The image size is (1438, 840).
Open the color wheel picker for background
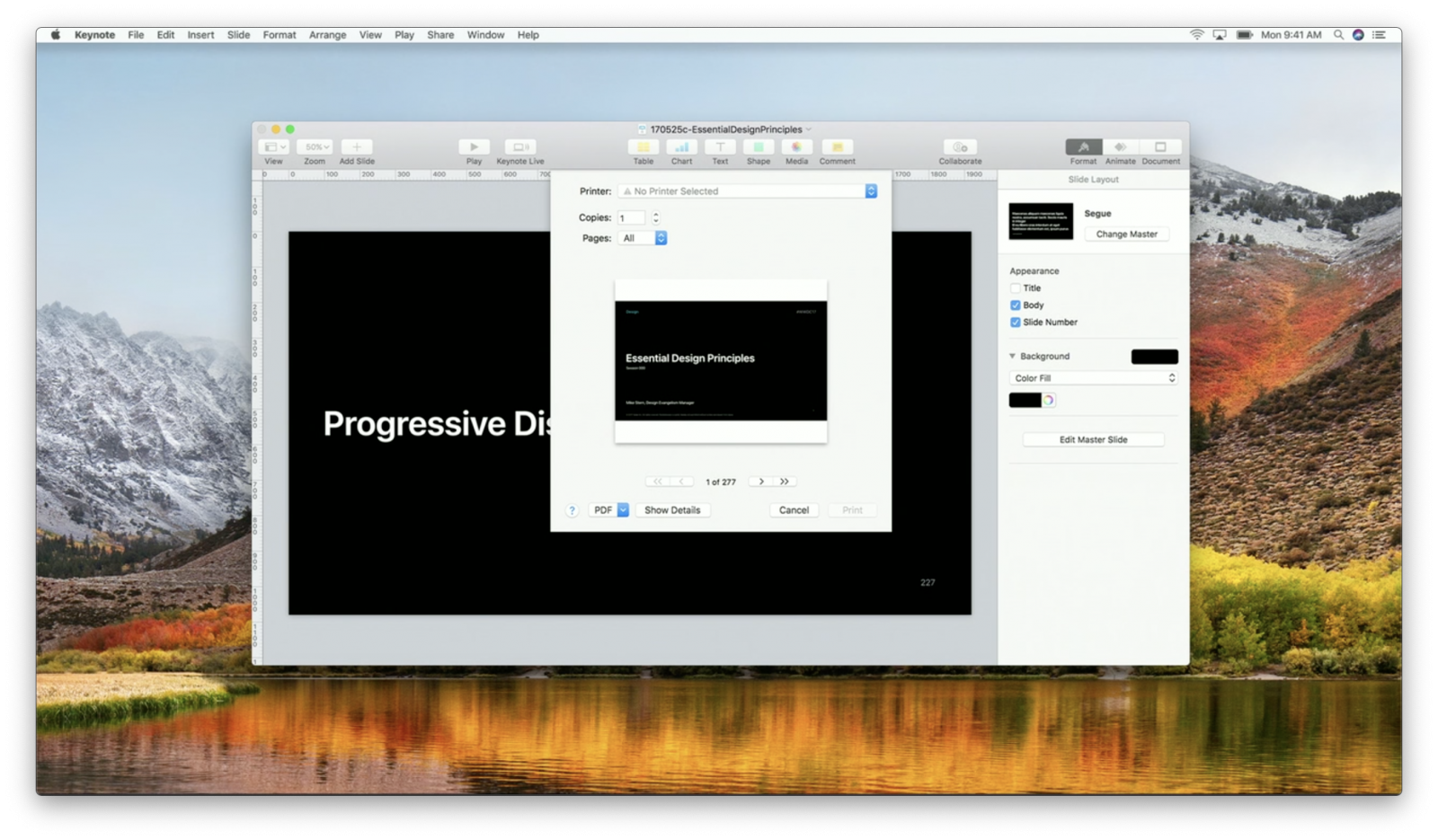tap(1049, 401)
